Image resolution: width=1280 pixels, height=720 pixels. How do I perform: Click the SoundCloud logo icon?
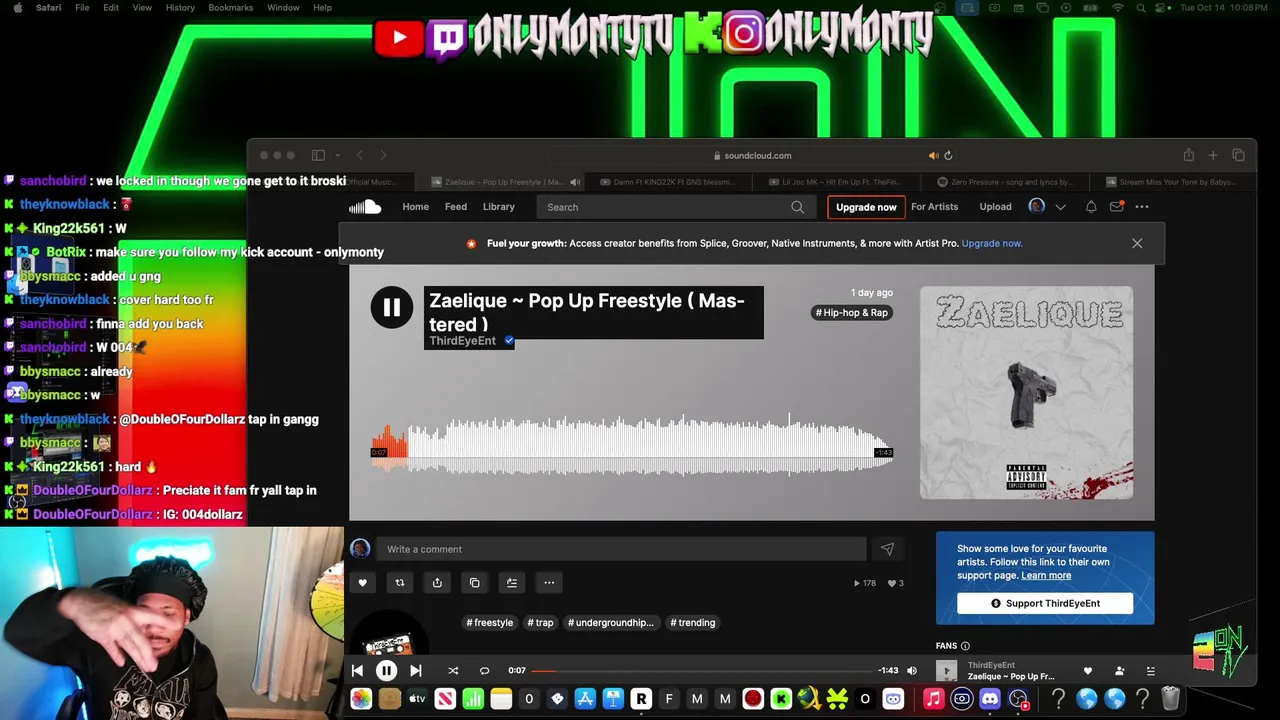click(365, 207)
